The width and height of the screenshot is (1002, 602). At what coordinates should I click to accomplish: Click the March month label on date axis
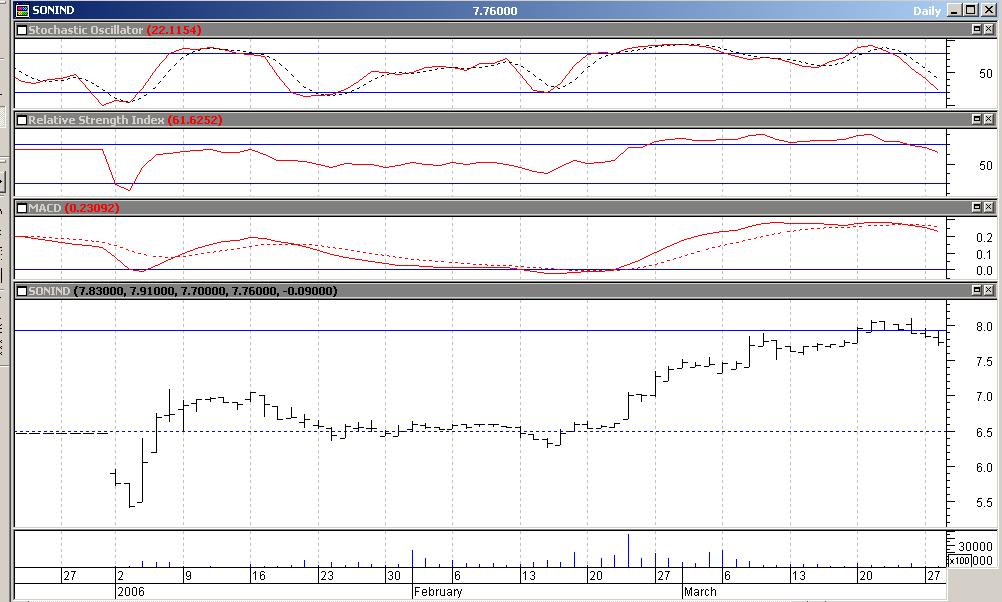700,592
